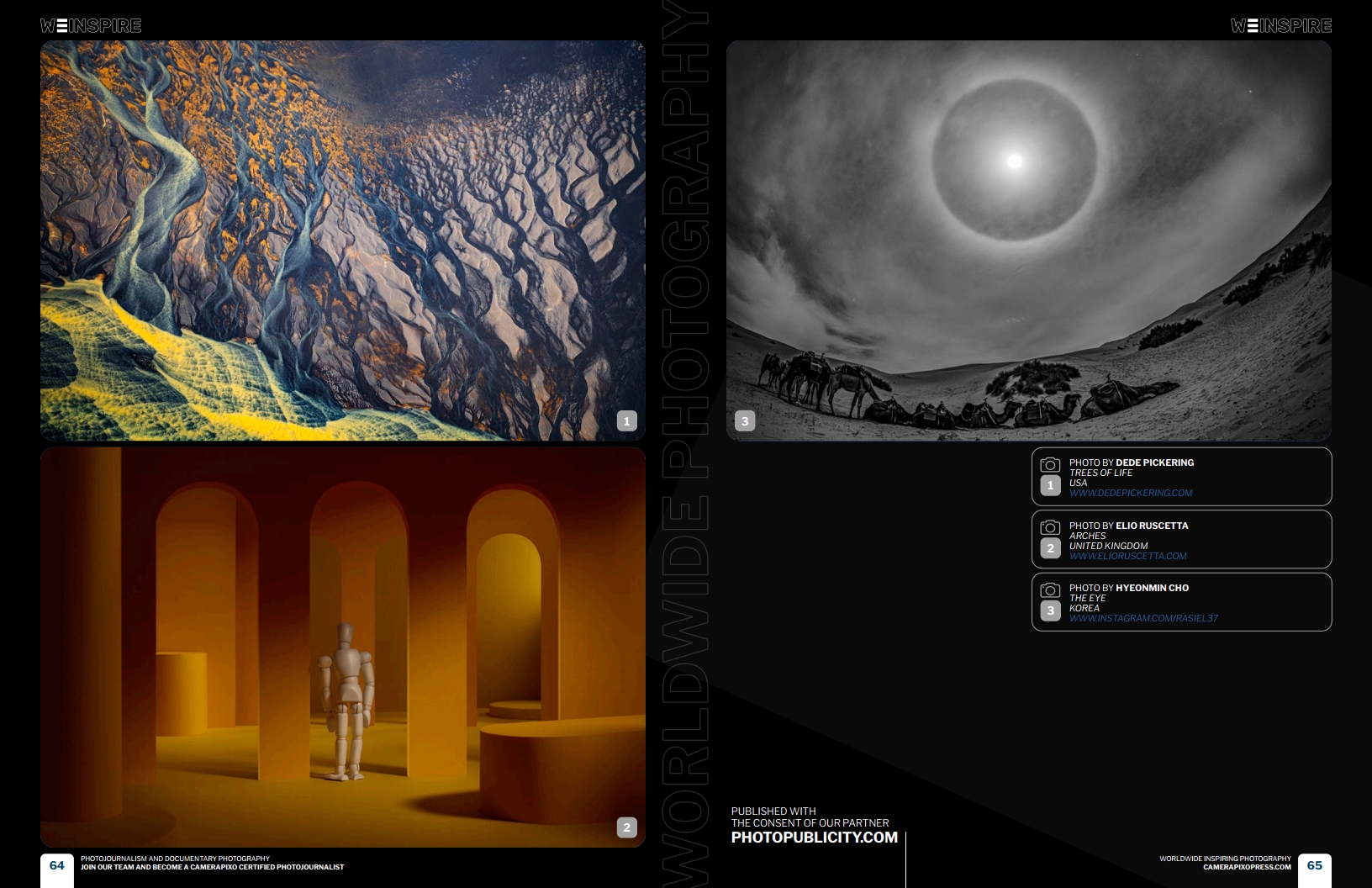Click the title TREES OF LIFE
This screenshot has width=1372, height=888.
pyautogui.click(x=1100, y=473)
